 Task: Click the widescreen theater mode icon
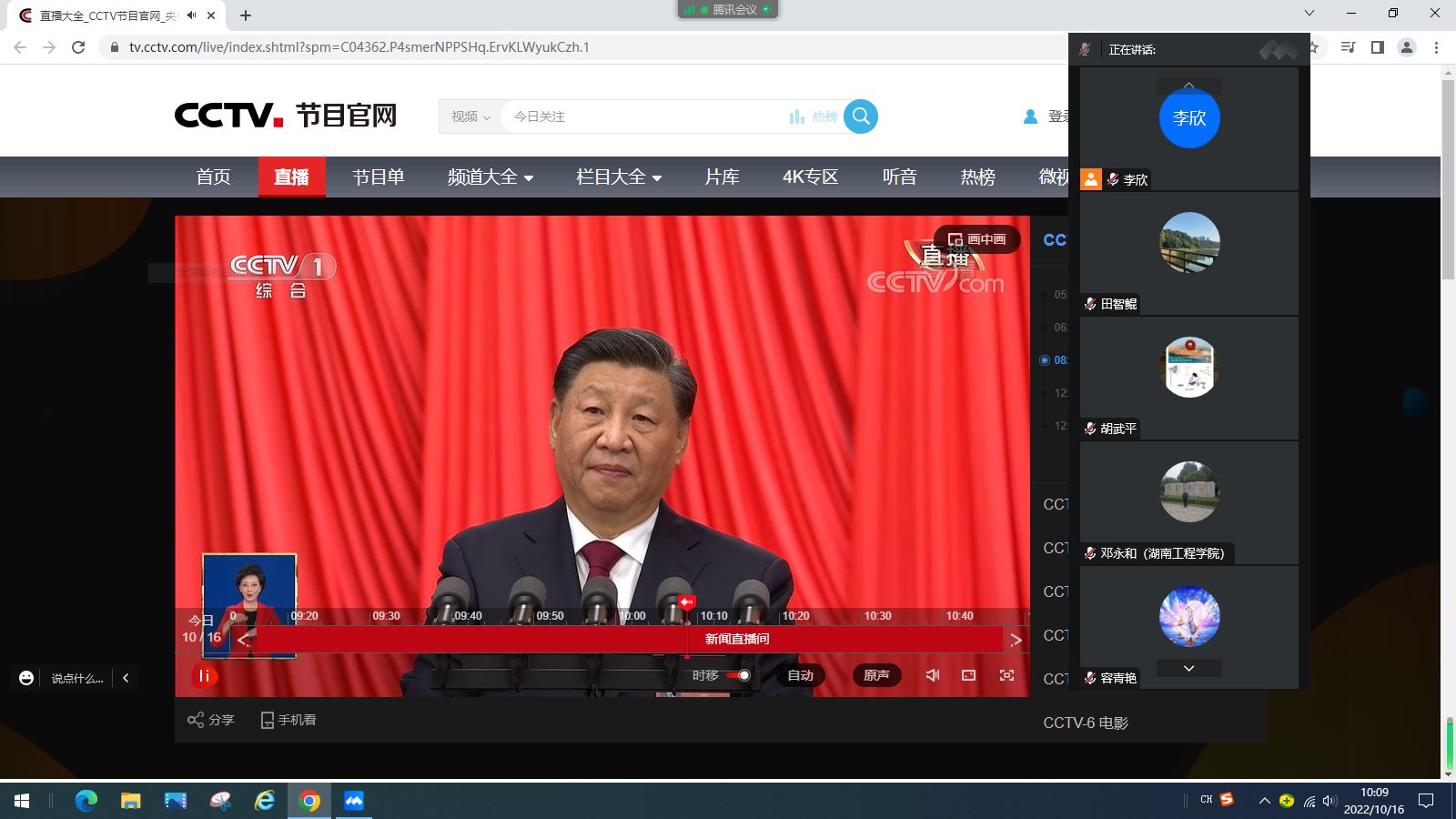click(968, 675)
